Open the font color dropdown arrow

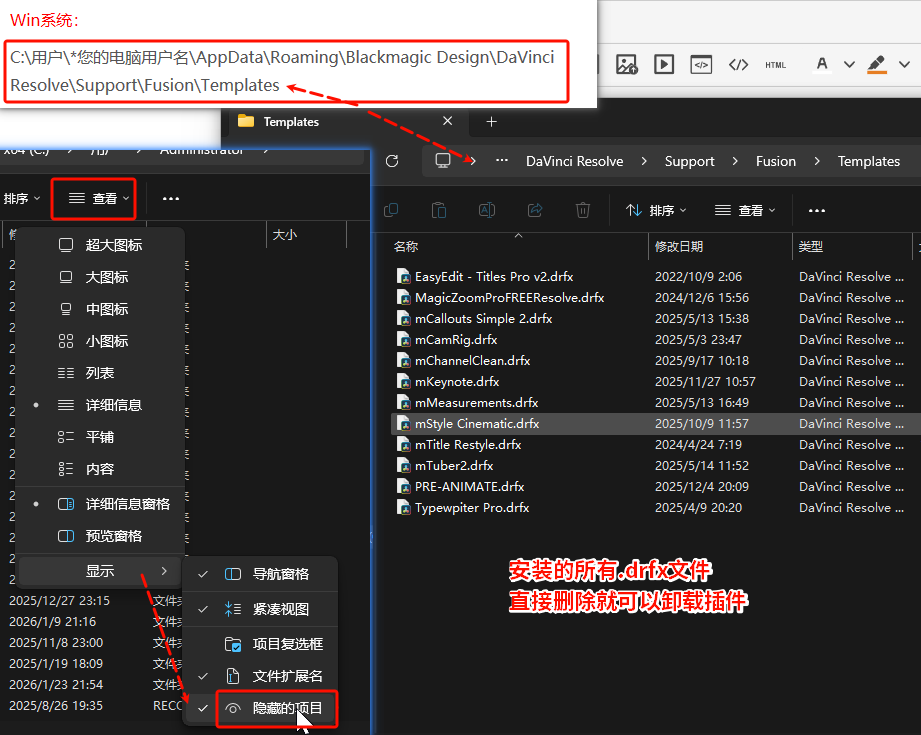(849, 65)
